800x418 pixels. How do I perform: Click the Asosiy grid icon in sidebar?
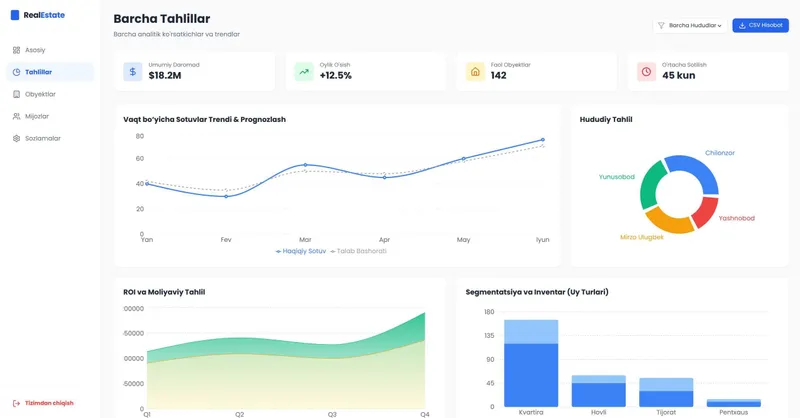(x=16, y=50)
